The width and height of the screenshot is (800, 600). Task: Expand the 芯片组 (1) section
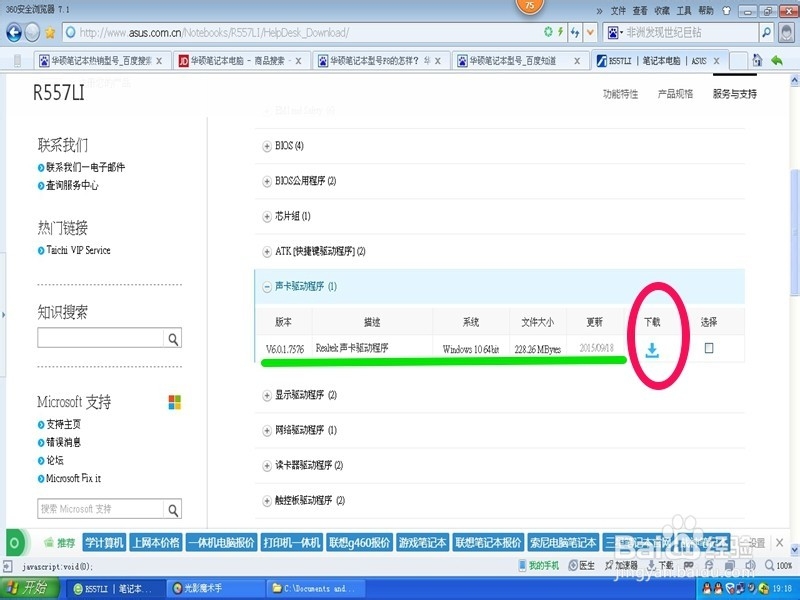[266, 217]
